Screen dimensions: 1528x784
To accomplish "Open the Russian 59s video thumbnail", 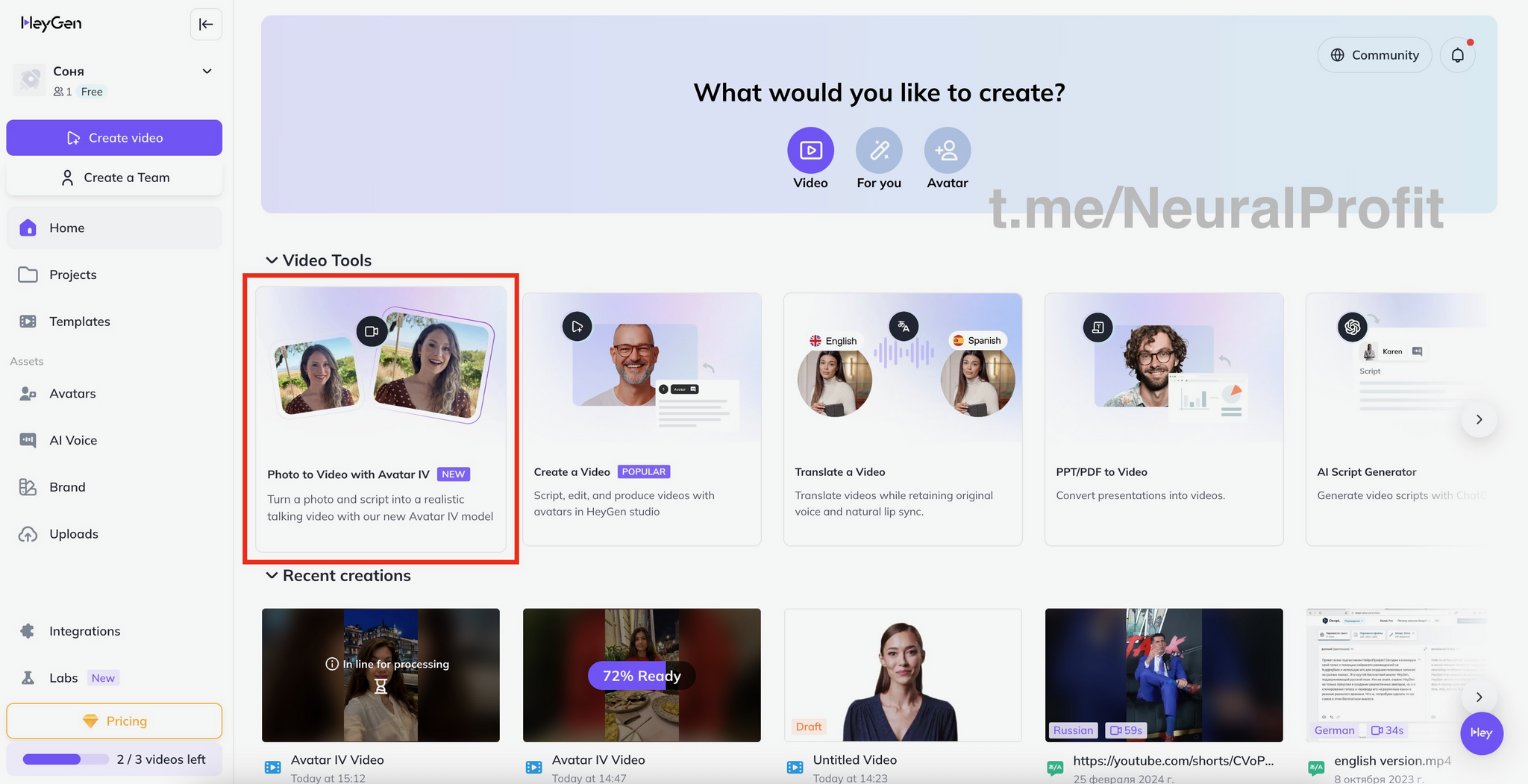I will [1164, 675].
